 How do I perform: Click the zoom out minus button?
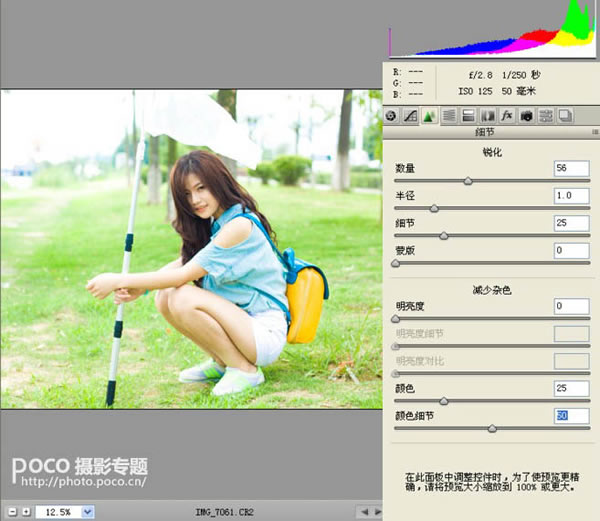coord(11,512)
